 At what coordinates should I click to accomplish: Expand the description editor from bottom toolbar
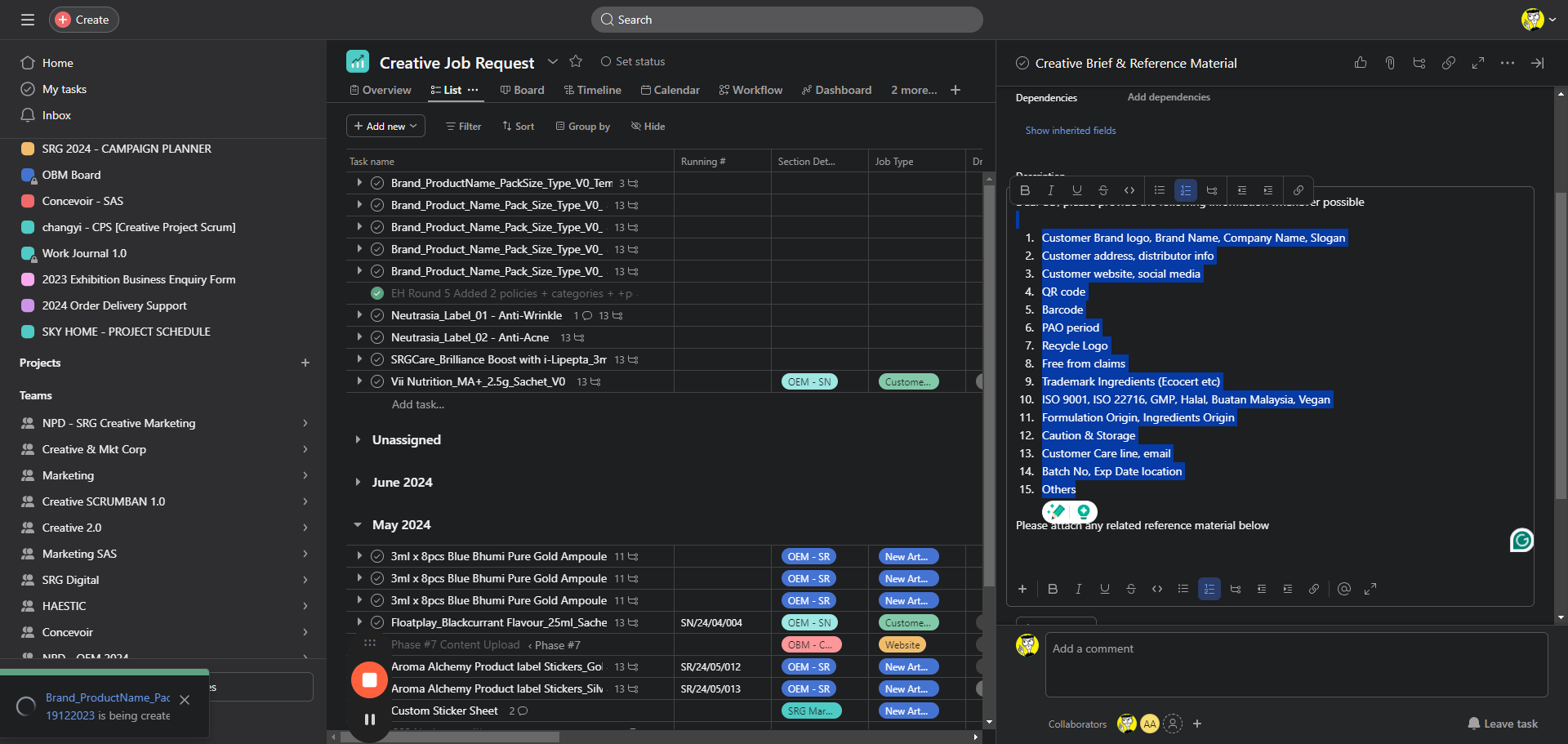click(1370, 589)
